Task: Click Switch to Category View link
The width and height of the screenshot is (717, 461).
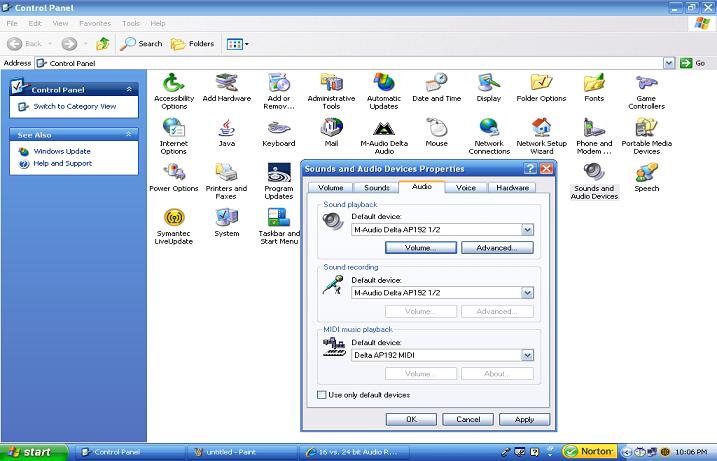Action: (x=75, y=106)
